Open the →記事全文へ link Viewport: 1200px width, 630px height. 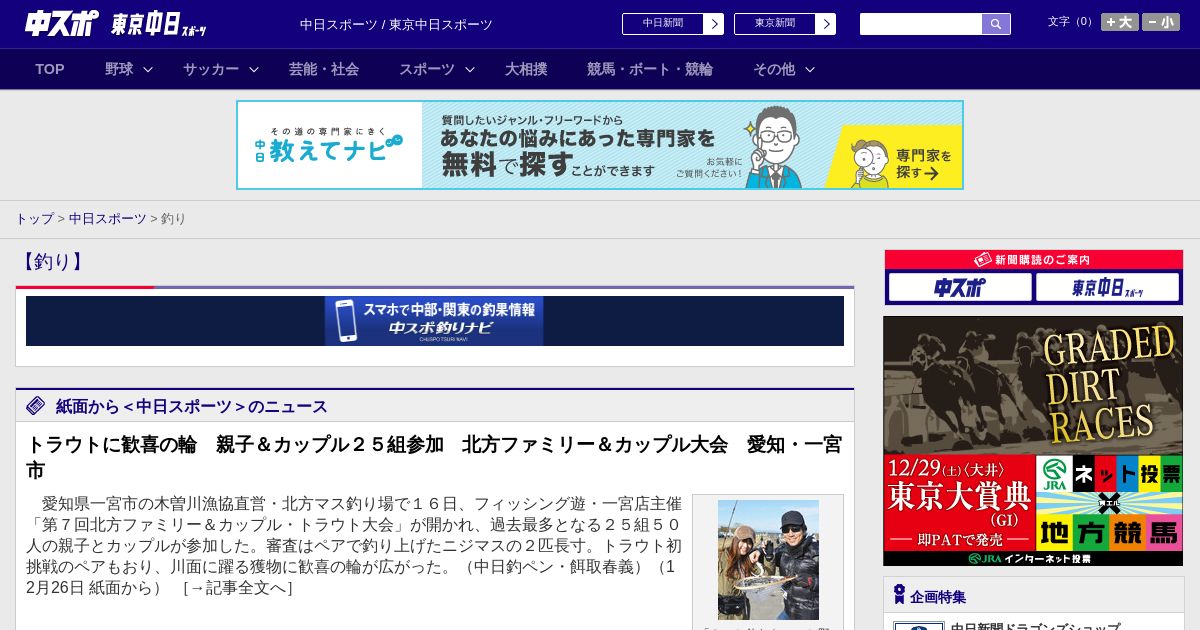pos(238,588)
